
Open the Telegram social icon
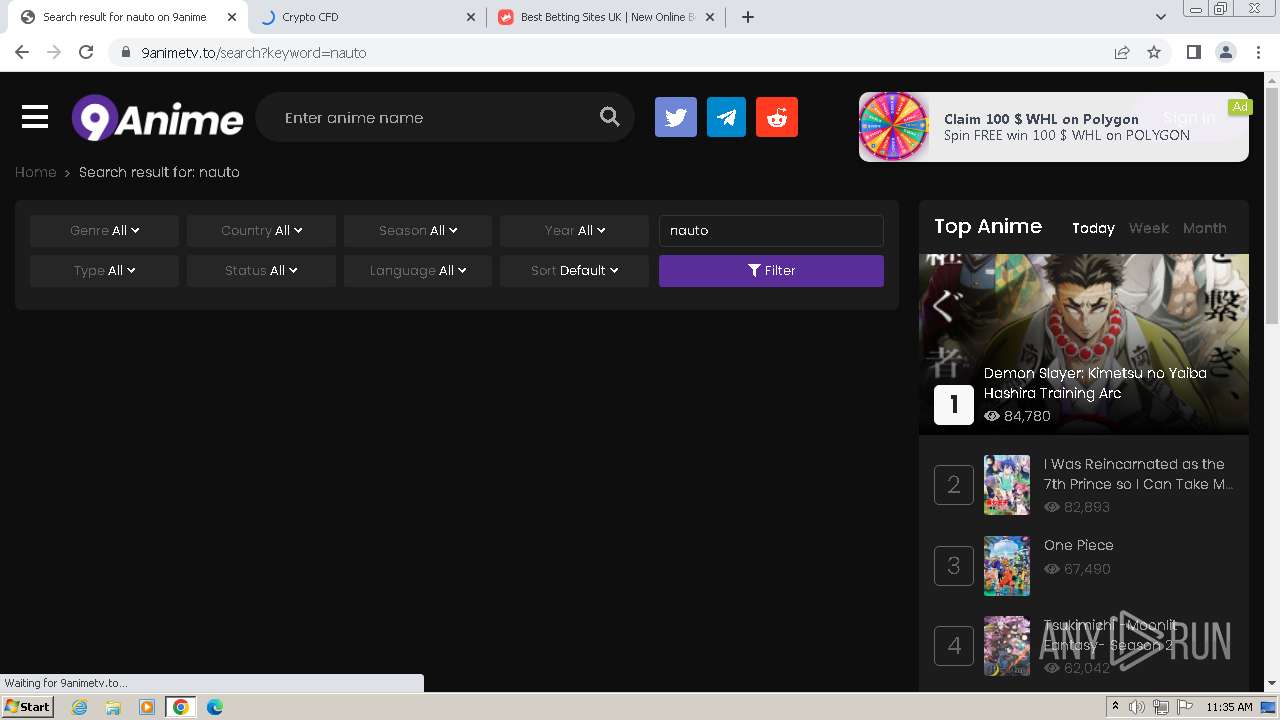[x=726, y=117]
